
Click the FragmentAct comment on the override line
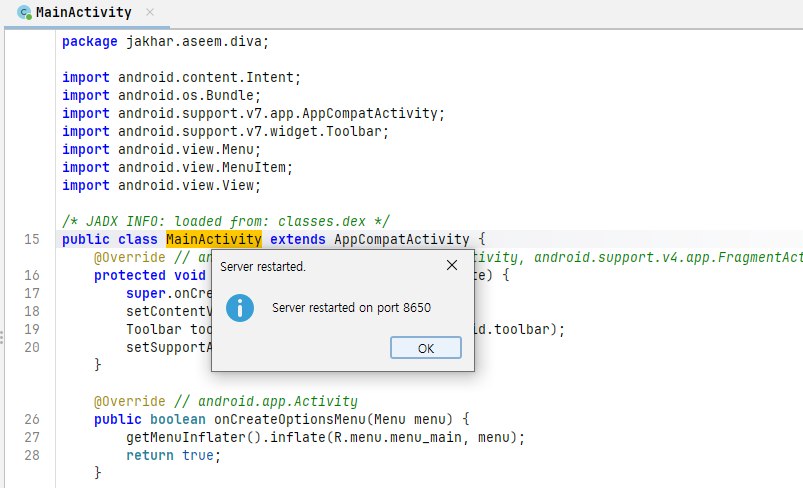click(x=668, y=257)
